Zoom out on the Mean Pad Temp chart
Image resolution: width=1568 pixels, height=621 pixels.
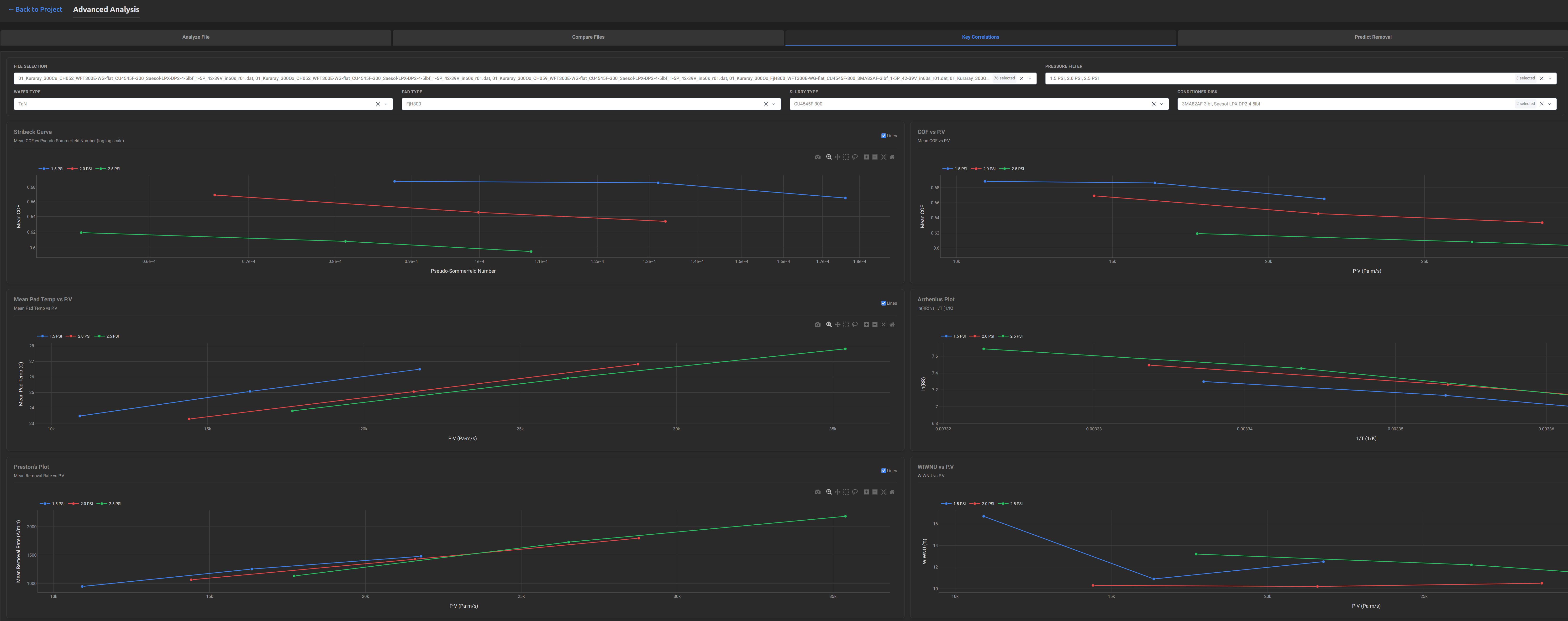[875, 324]
